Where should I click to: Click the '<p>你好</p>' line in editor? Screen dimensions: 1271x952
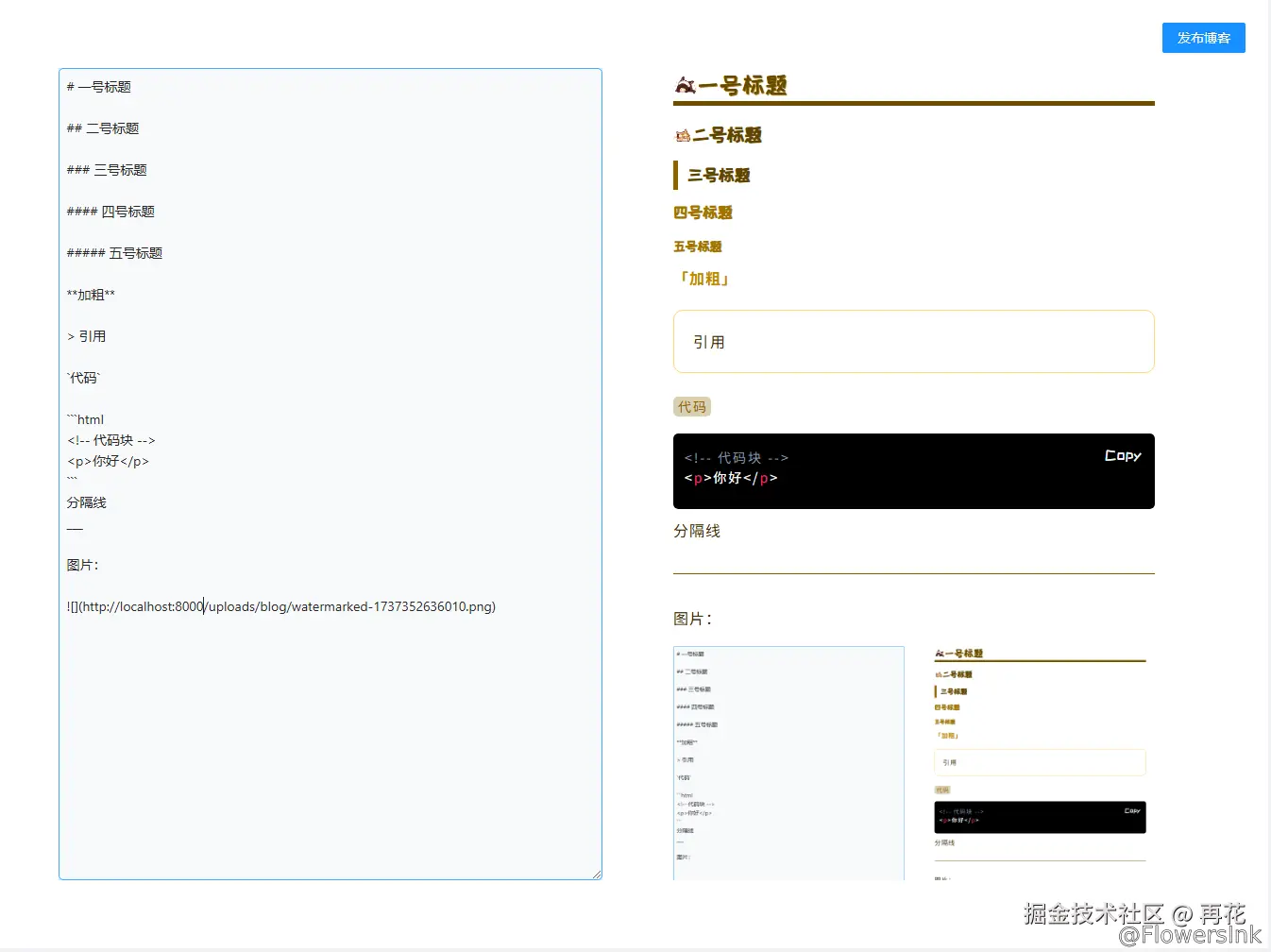(x=108, y=461)
